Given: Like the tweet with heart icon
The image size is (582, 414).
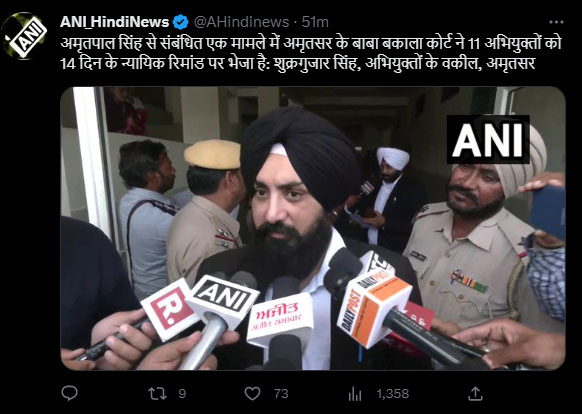Looking at the screenshot, I should 252,394.
